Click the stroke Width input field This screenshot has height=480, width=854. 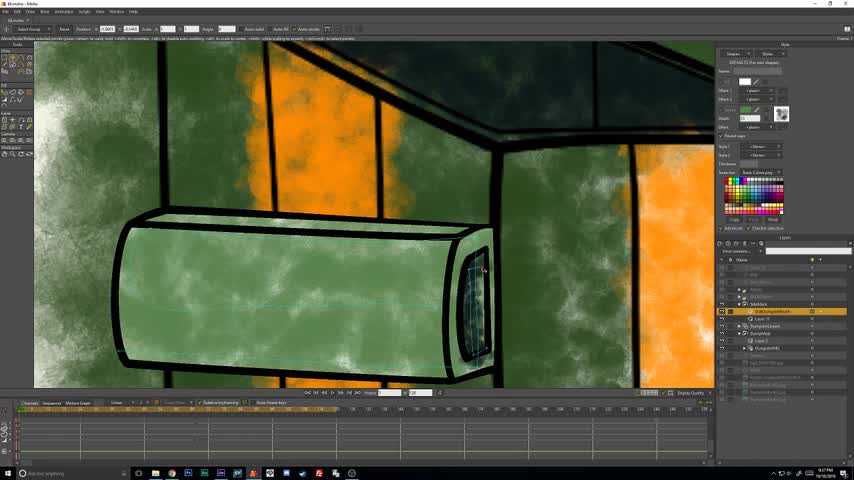click(749, 118)
